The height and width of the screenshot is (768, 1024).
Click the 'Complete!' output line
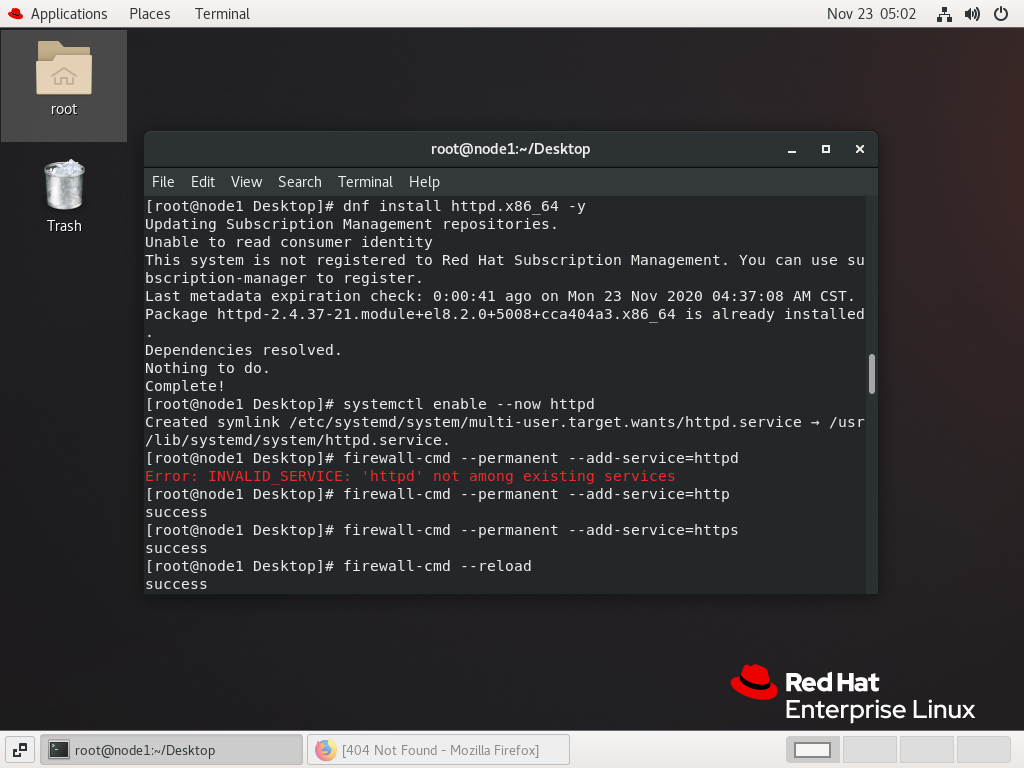click(185, 386)
